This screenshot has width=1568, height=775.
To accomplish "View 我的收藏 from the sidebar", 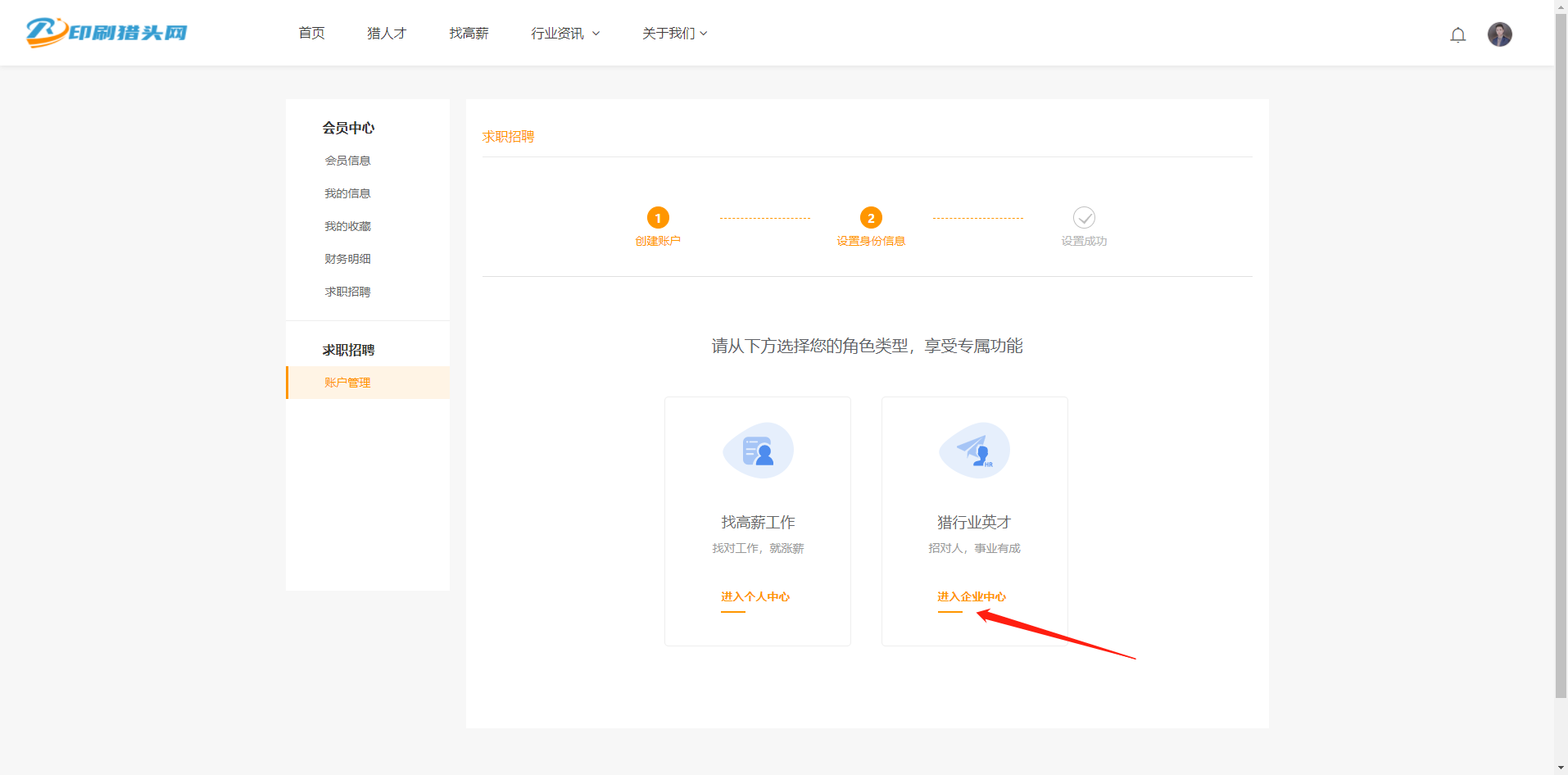I will coord(347,225).
